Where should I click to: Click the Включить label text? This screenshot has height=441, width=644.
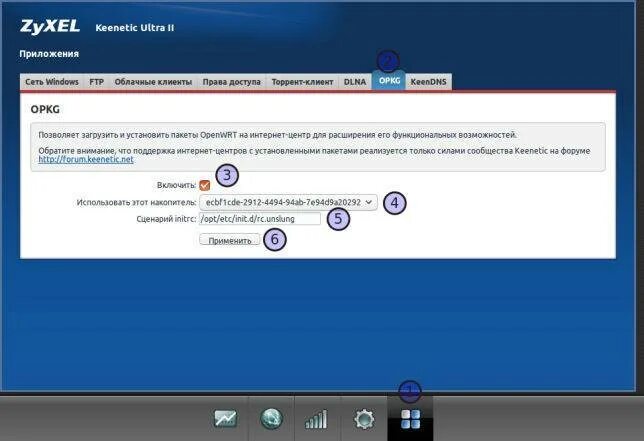tap(177, 185)
